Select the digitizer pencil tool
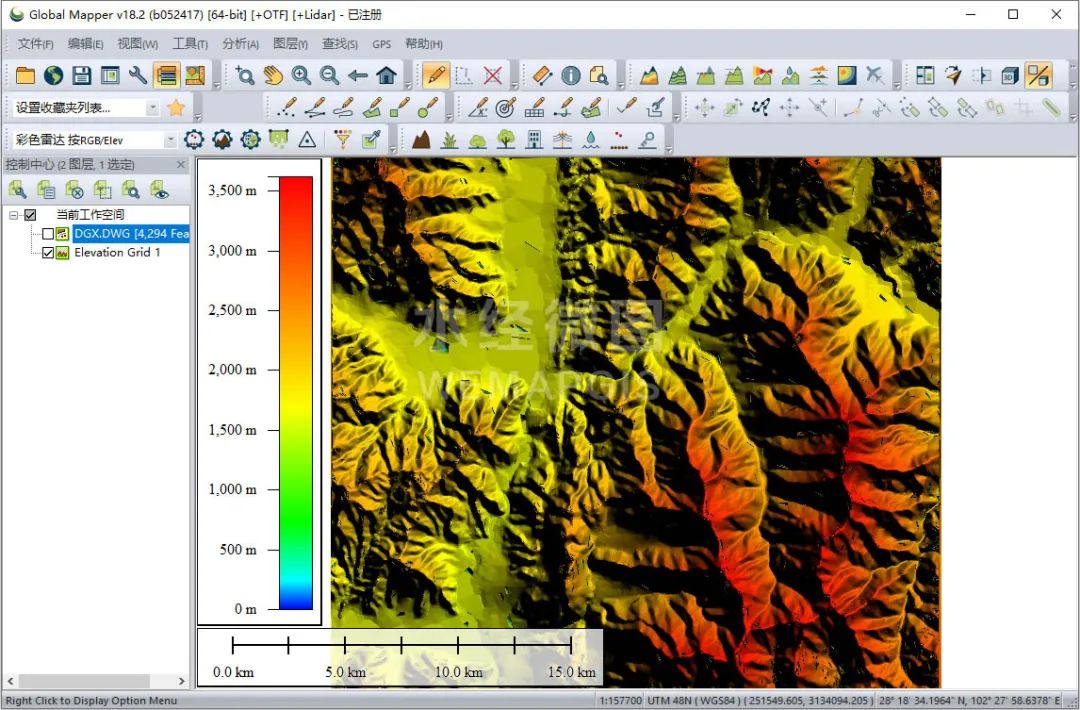 point(435,75)
